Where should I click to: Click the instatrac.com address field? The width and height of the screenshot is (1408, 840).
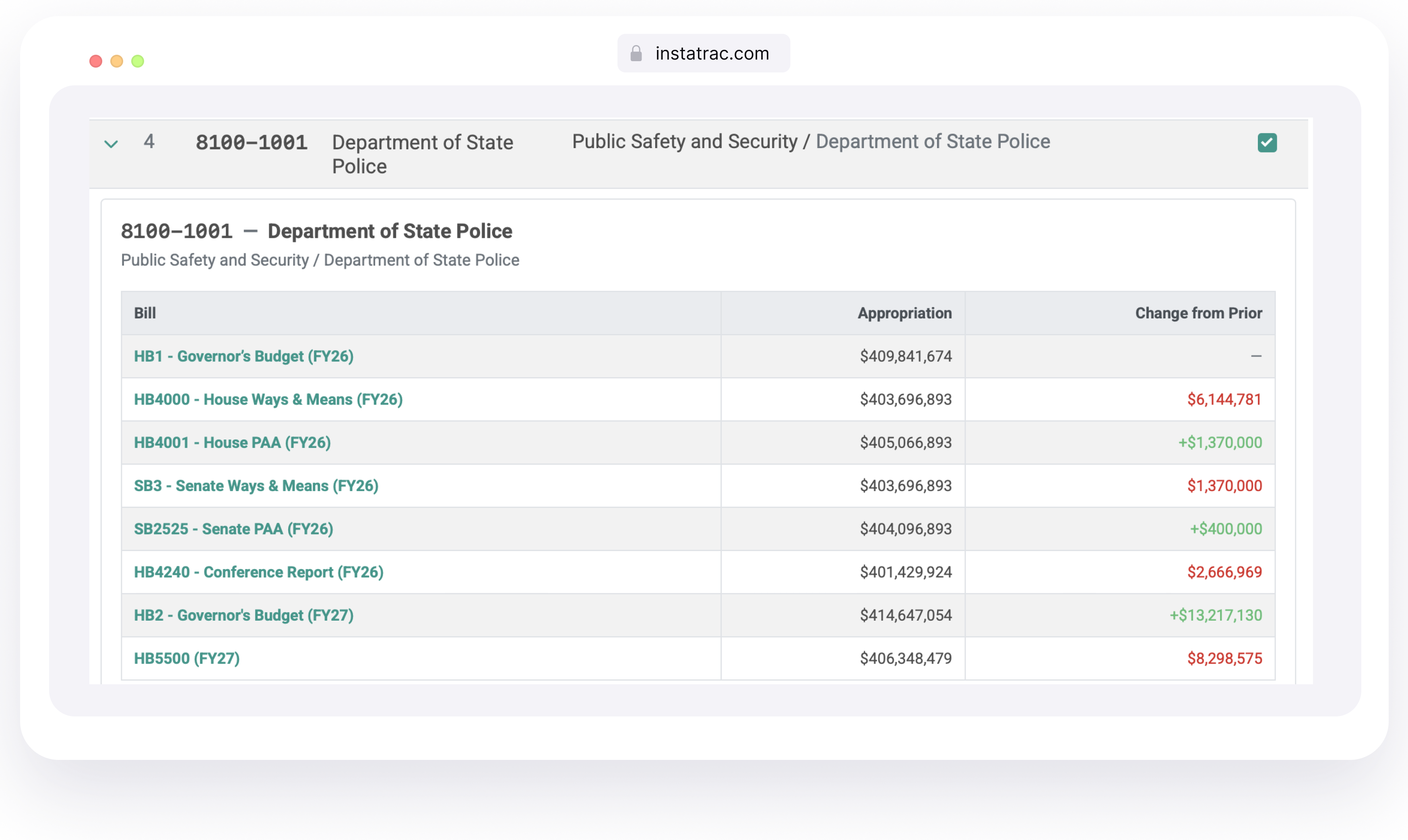point(704,53)
